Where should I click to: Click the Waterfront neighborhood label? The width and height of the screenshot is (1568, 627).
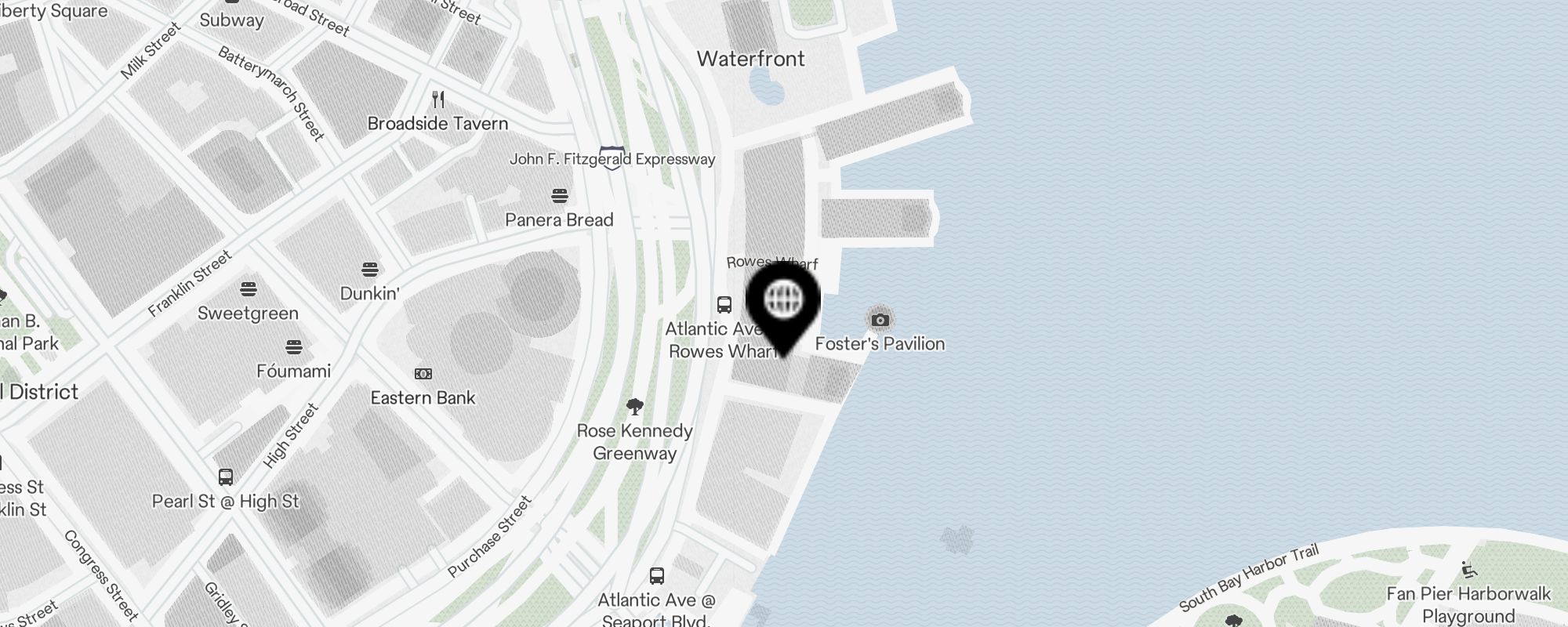(x=751, y=59)
